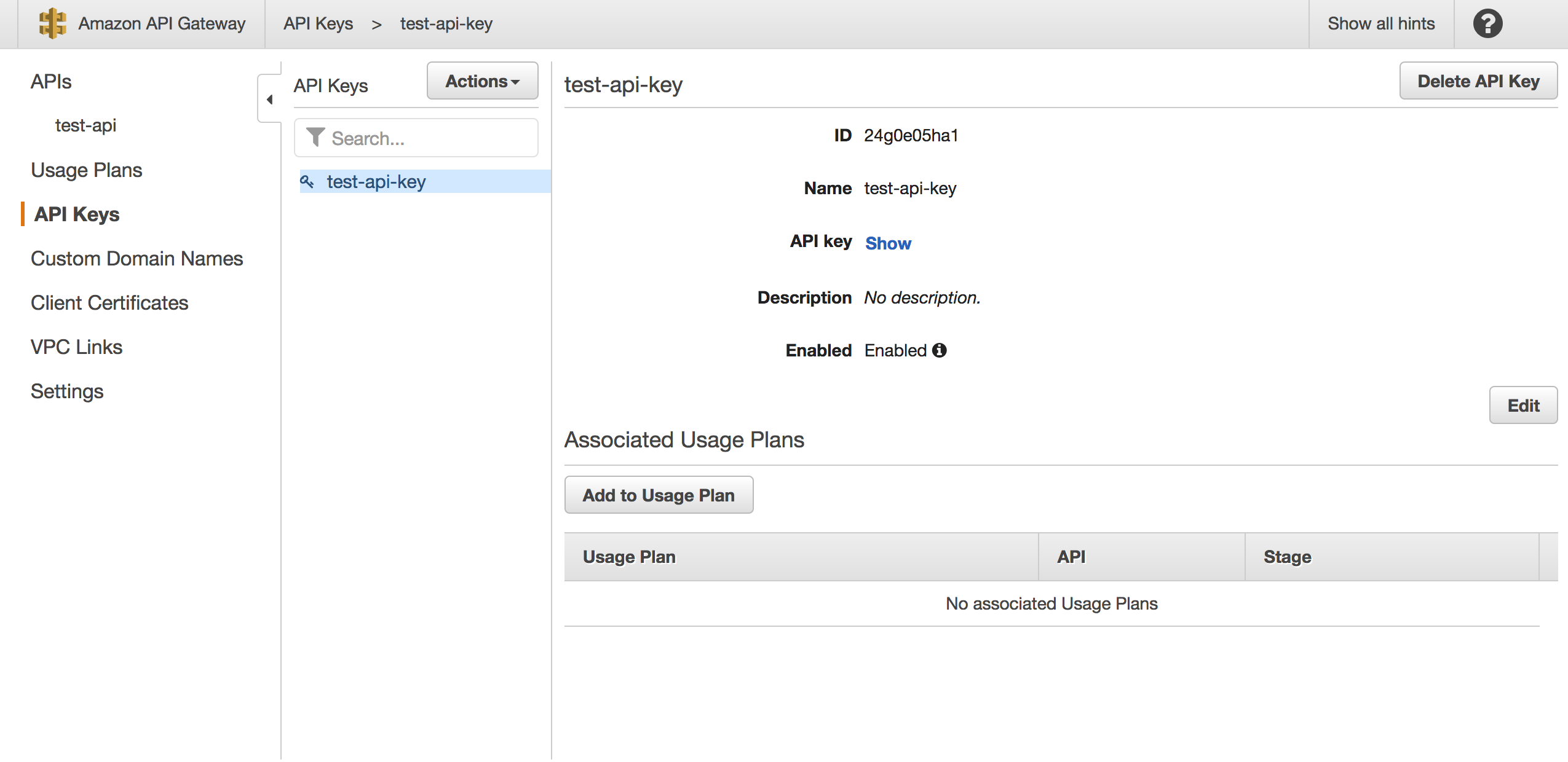Screen dimensions: 1568x762
Task: Open Usage Plans in the sidebar
Action: click(x=86, y=170)
